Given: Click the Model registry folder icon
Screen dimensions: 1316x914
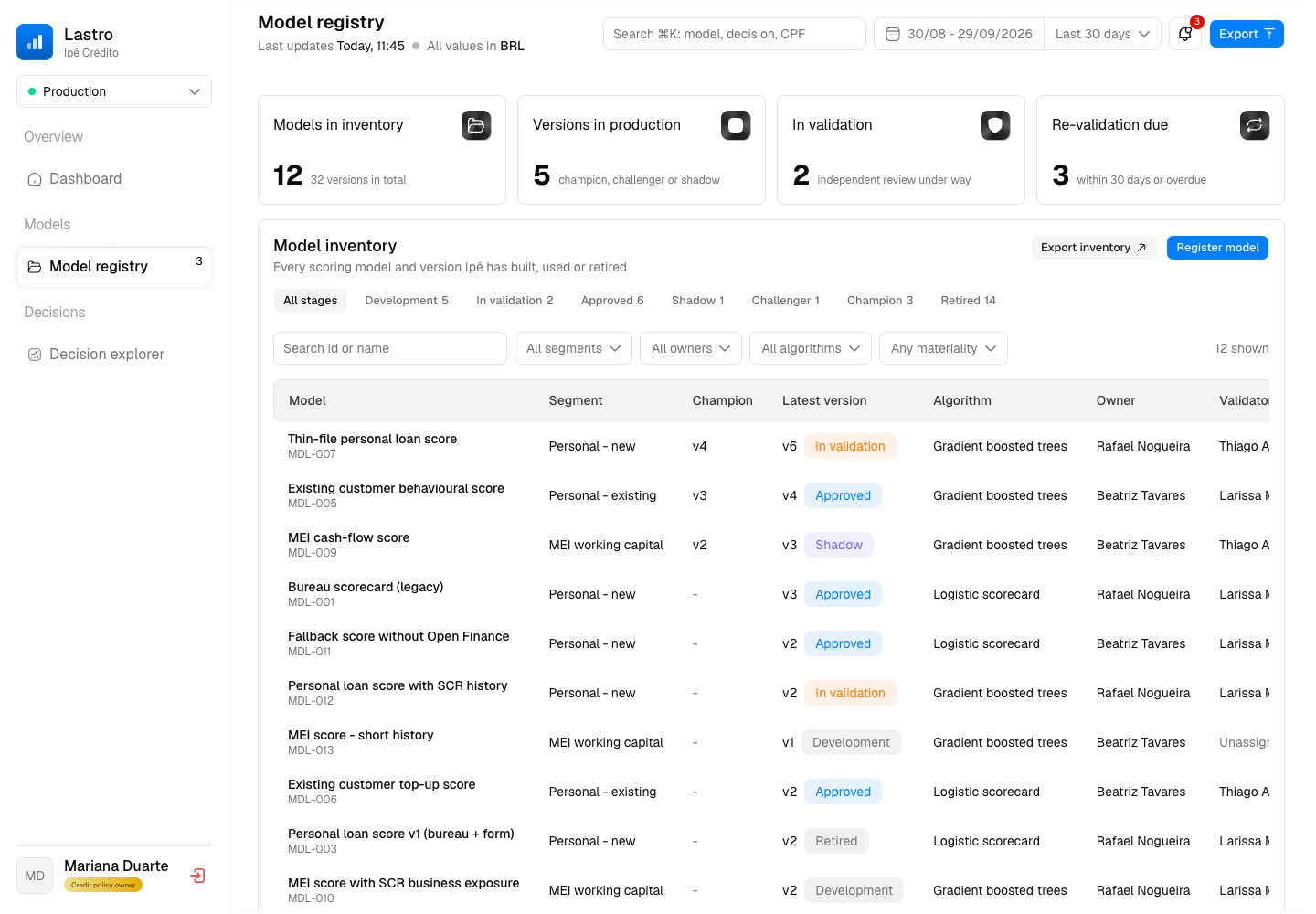Looking at the screenshot, I should coord(35,267).
